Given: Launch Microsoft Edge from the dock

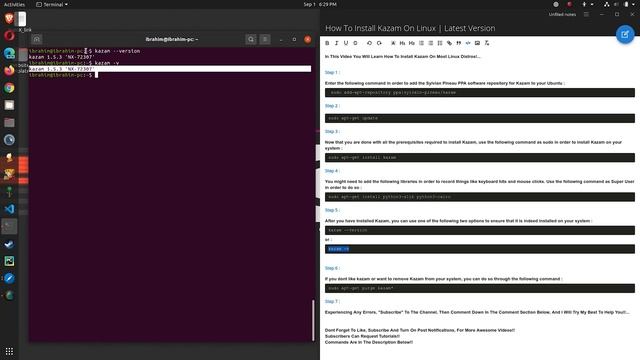Looking at the screenshot, I should pos(9,53).
